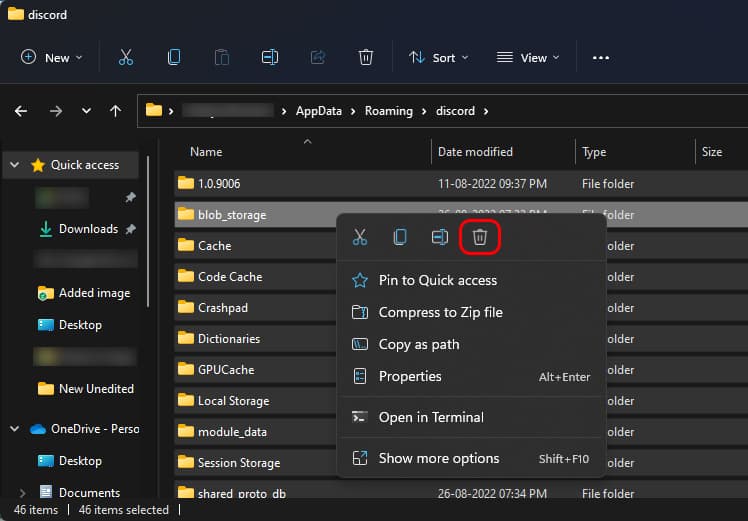Open the New item dropdown
Viewport: 748px width, 521px height.
coord(52,58)
